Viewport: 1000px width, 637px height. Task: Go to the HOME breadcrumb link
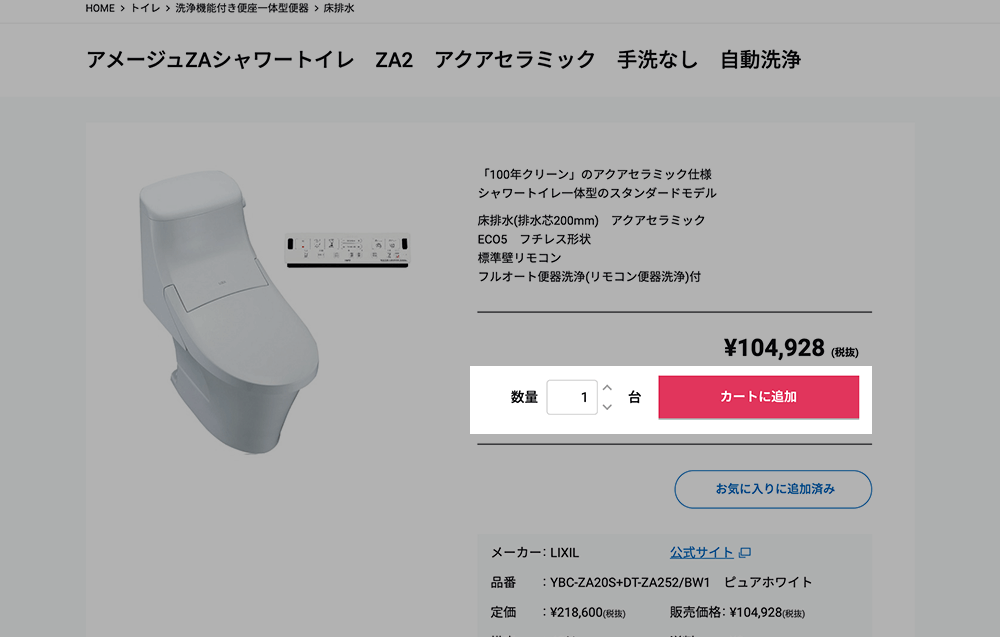100,8
